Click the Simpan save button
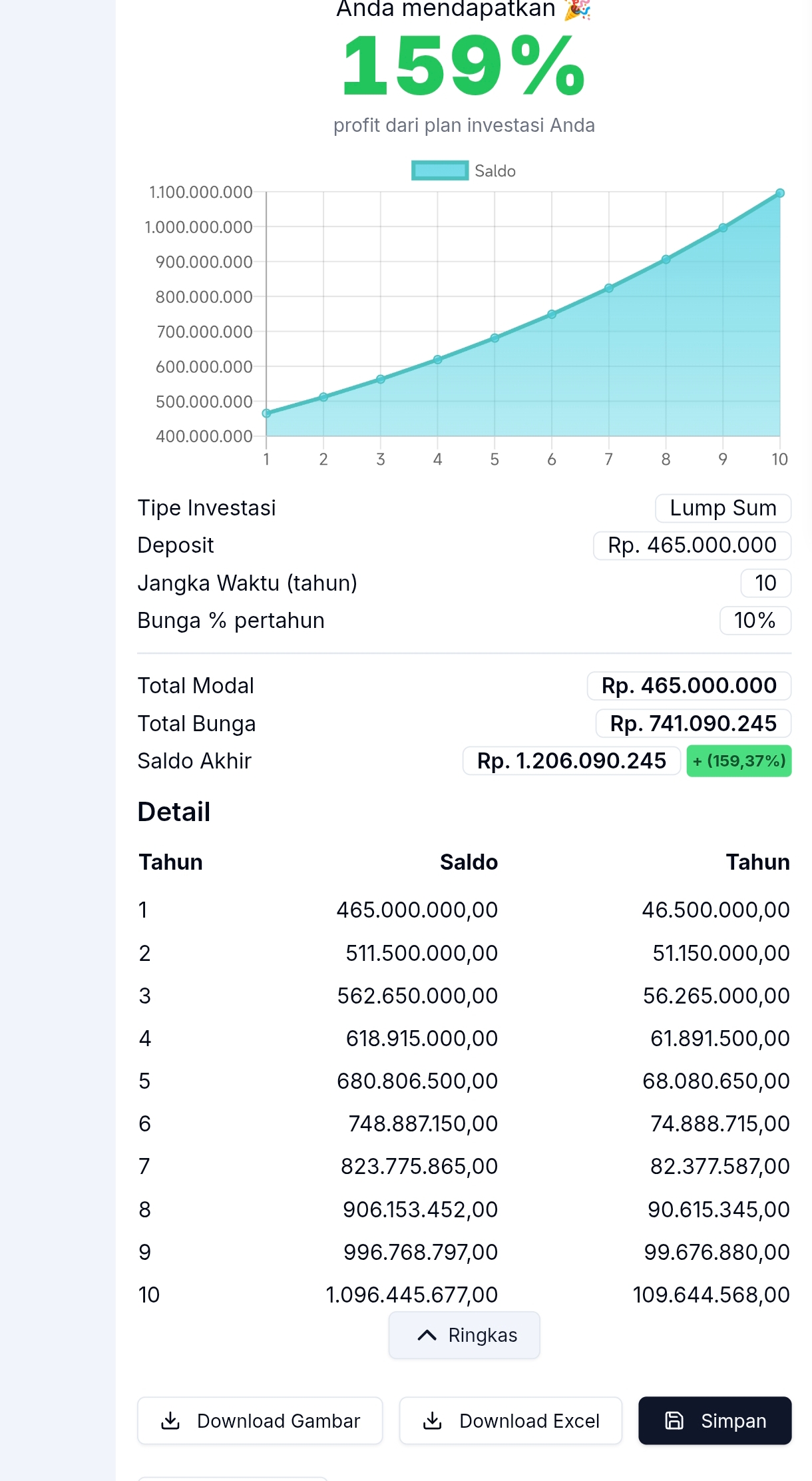812x1481 pixels. coord(715,1421)
